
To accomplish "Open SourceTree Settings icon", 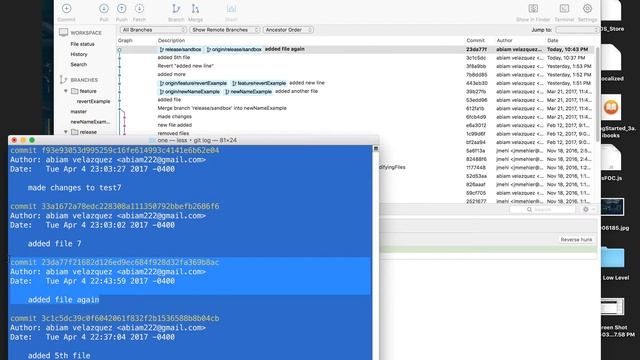I will coord(587,9).
